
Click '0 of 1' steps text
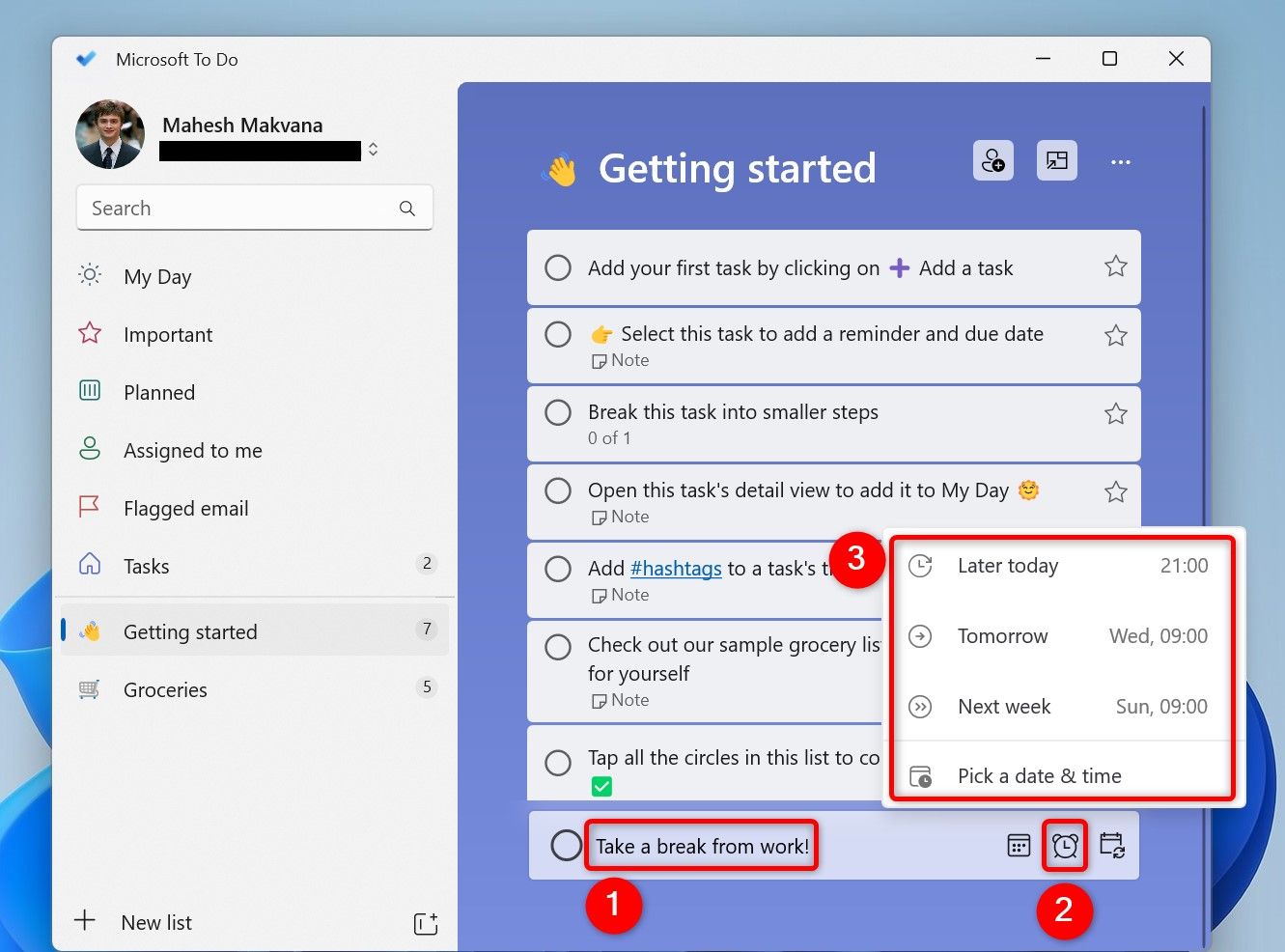609,438
